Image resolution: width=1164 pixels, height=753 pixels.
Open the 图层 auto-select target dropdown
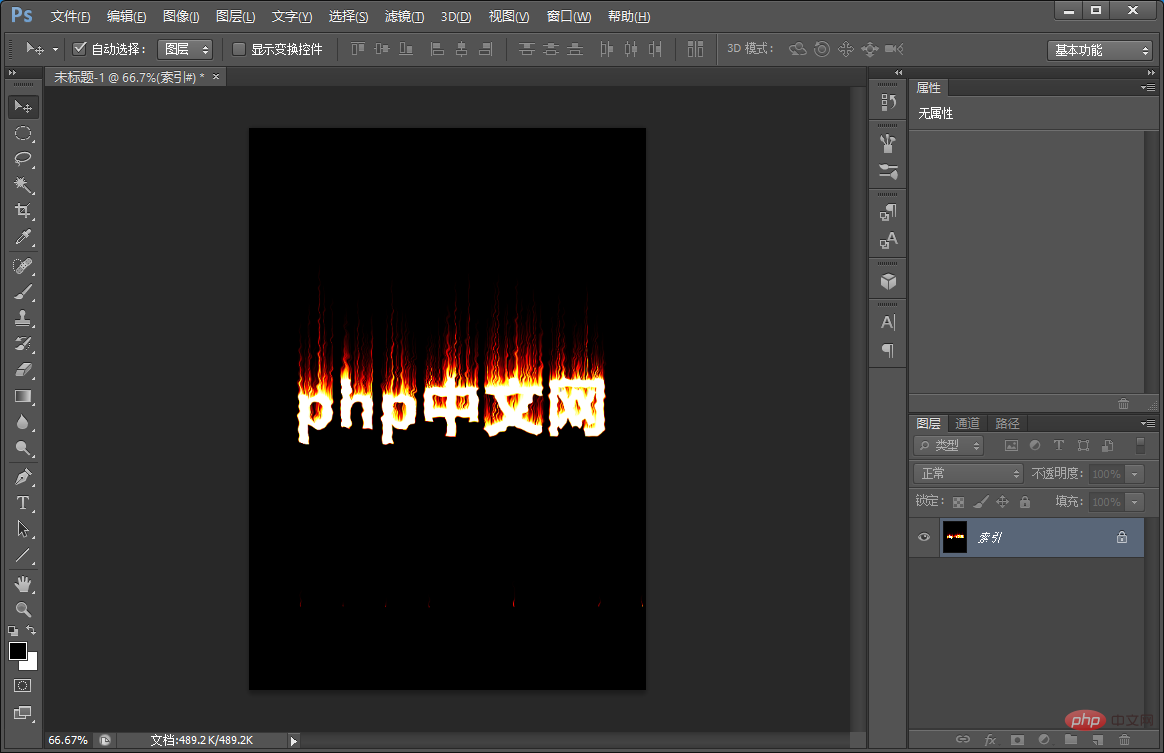click(x=186, y=49)
